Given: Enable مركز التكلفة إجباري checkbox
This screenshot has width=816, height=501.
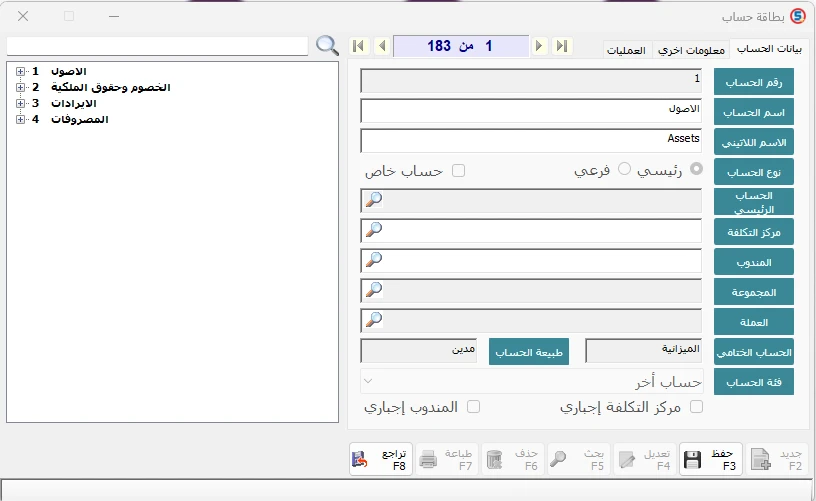Looking at the screenshot, I should 696,407.
